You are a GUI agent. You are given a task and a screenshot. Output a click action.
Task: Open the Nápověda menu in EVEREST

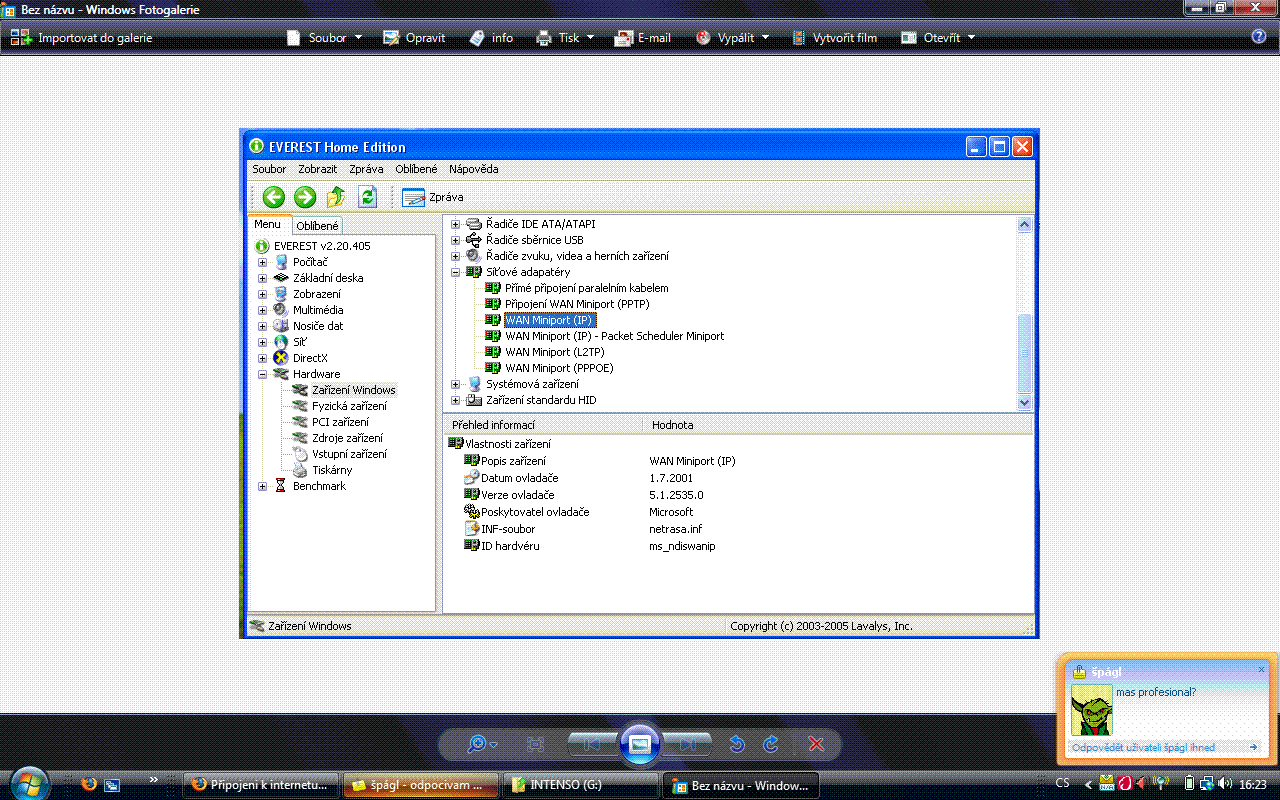[x=473, y=169]
